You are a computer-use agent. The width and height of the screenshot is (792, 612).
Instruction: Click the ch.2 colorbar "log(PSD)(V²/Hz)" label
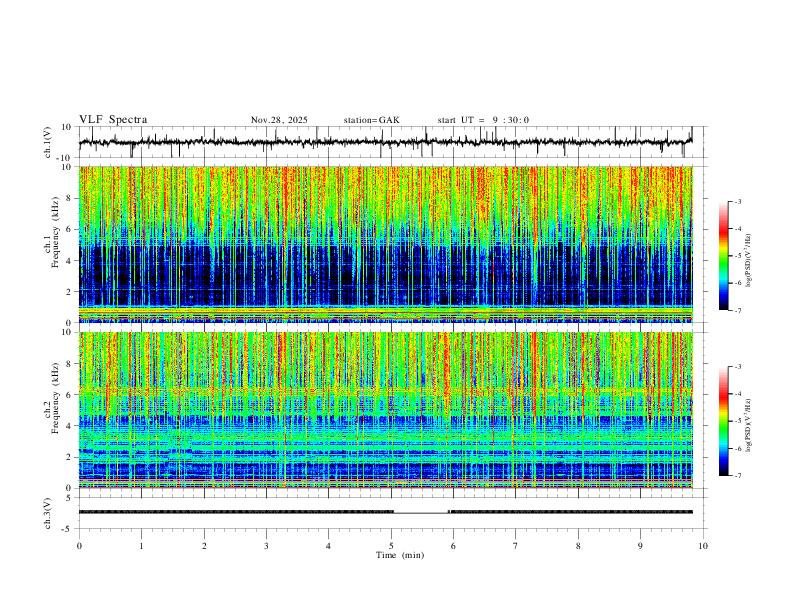click(x=748, y=425)
